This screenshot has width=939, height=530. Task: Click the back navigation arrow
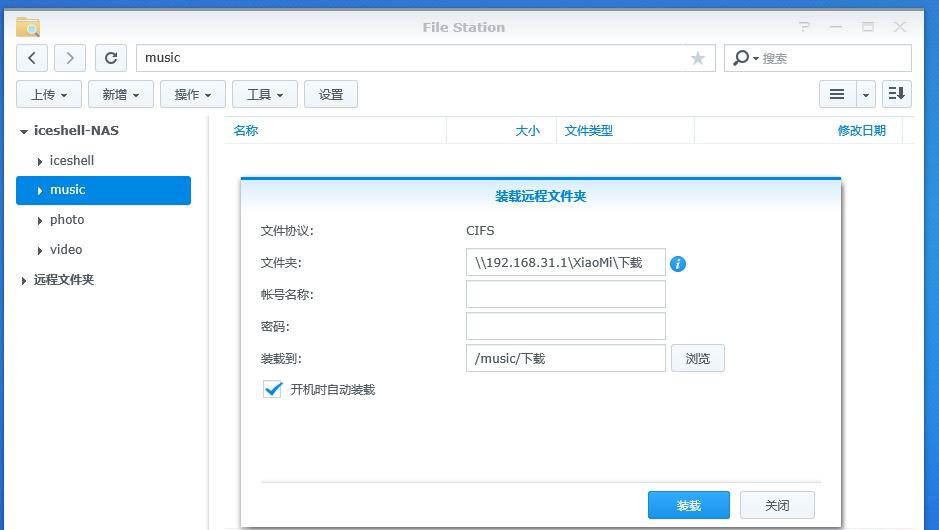[32, 58]
